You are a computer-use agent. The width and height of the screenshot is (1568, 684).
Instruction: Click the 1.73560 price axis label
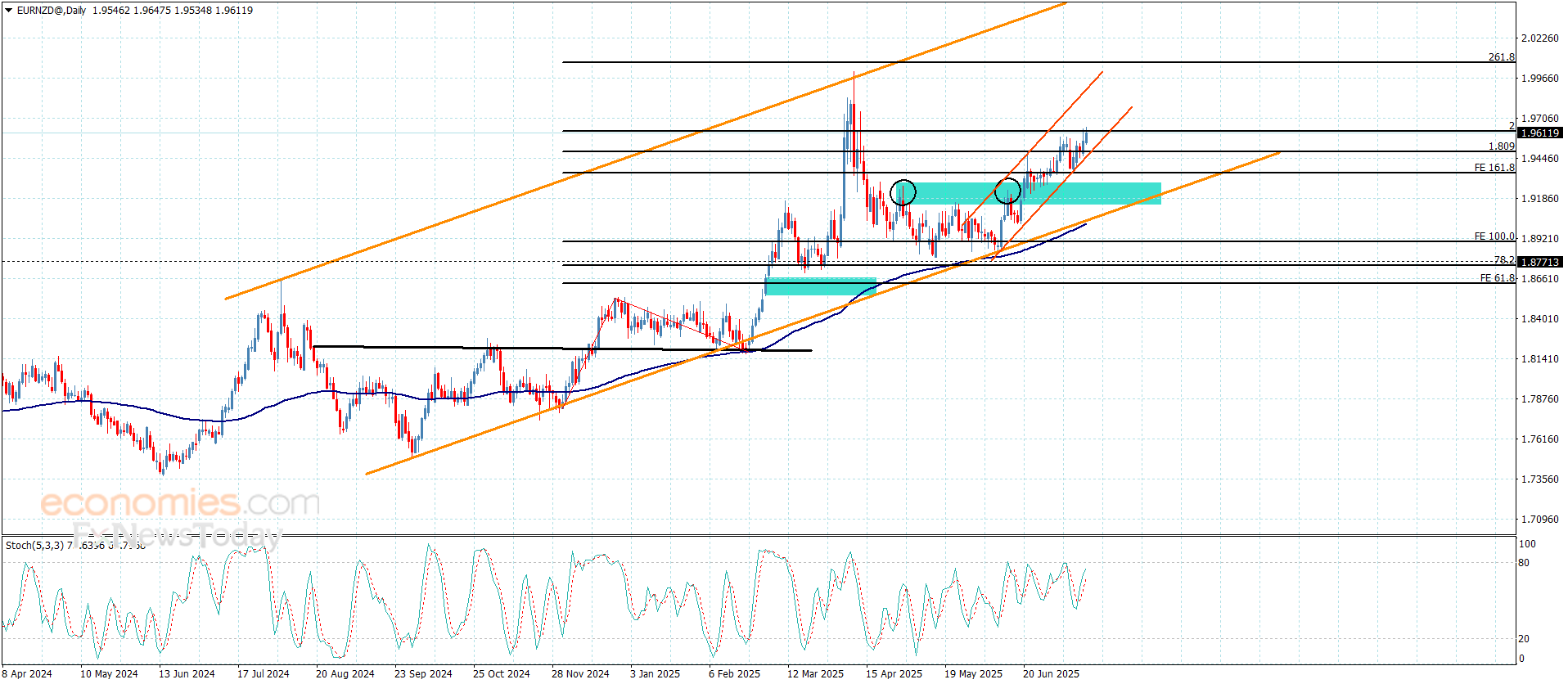click(1539, 479)
